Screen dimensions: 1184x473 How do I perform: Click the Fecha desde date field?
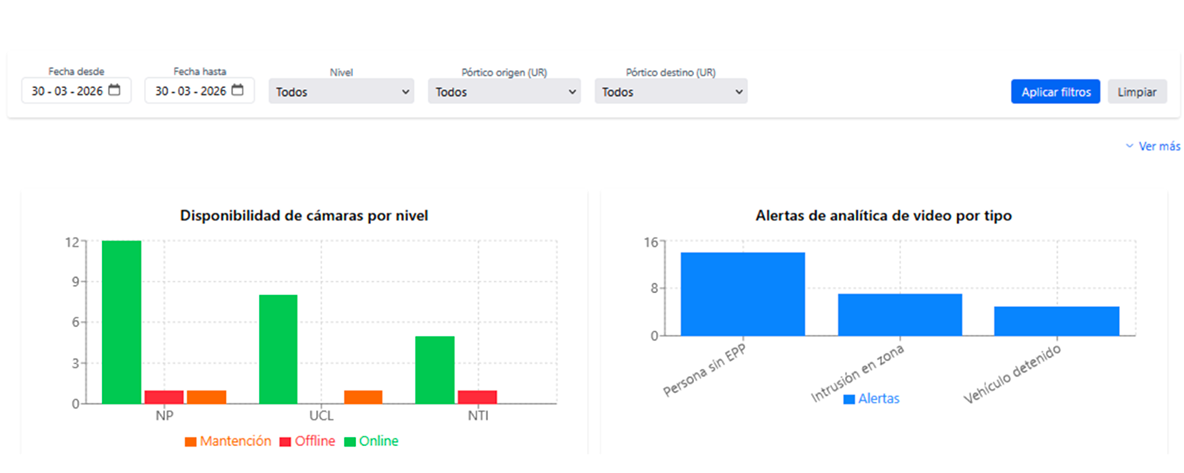[76, 91]
